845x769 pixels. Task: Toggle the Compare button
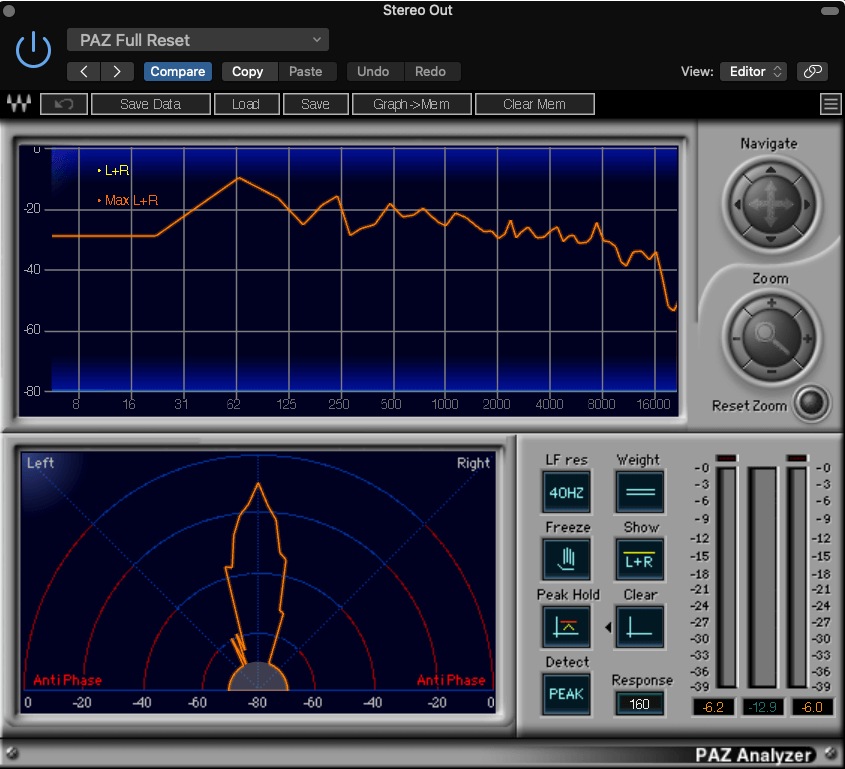coord(177,72)
